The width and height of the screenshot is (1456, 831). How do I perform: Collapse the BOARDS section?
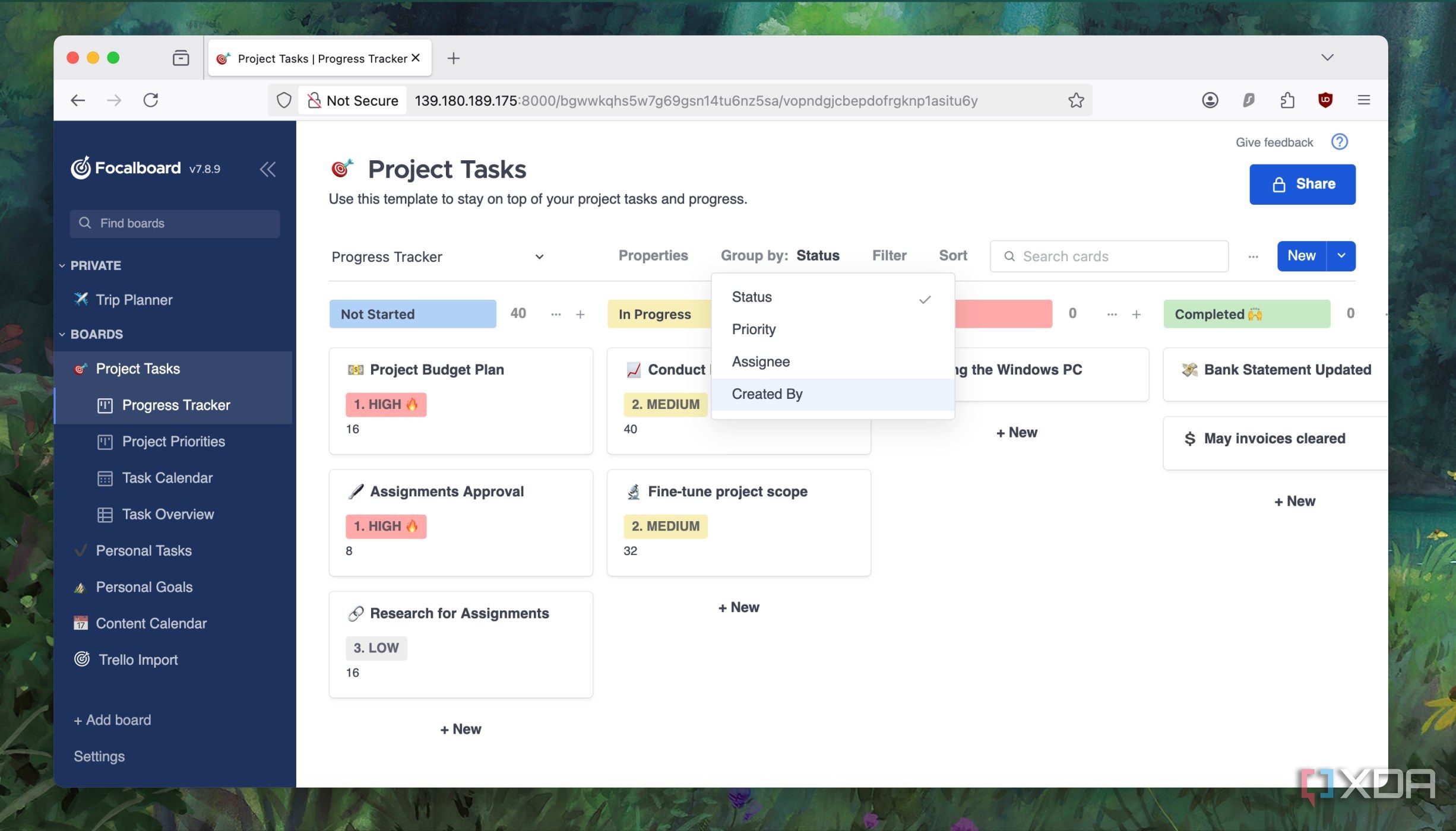click(x=62, y=334)
